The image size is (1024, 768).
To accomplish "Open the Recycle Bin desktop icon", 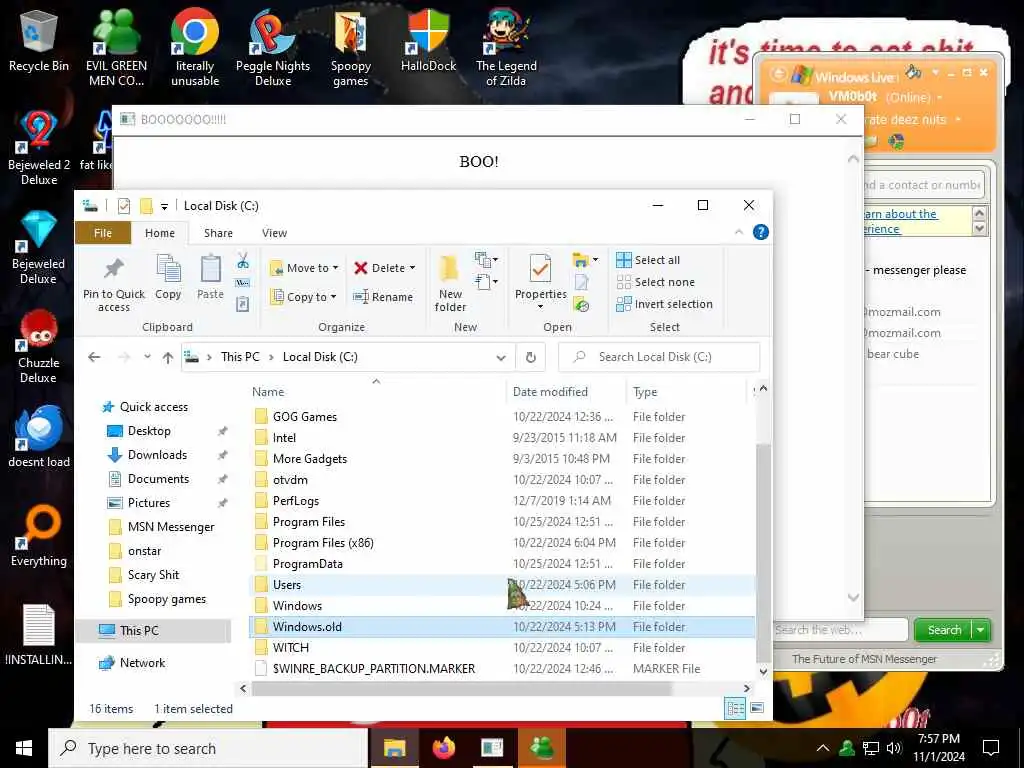I will tap(39, 40).
